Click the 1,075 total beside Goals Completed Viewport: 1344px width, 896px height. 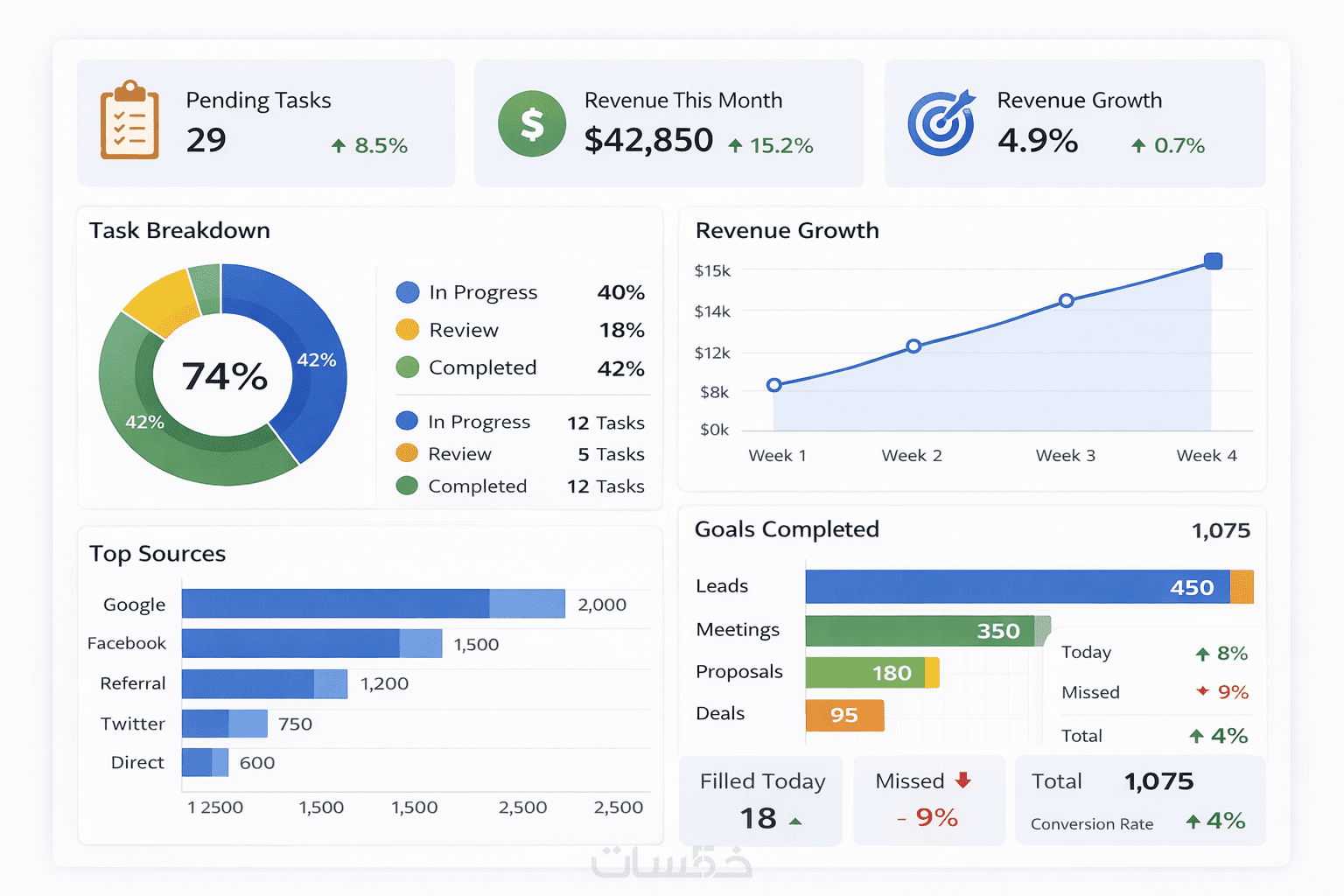pyautogui.click(x=1221, y=530)
